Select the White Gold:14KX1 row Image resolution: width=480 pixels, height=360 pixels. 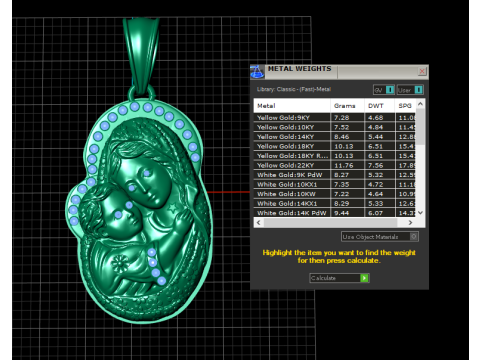[x=335, y=203]
